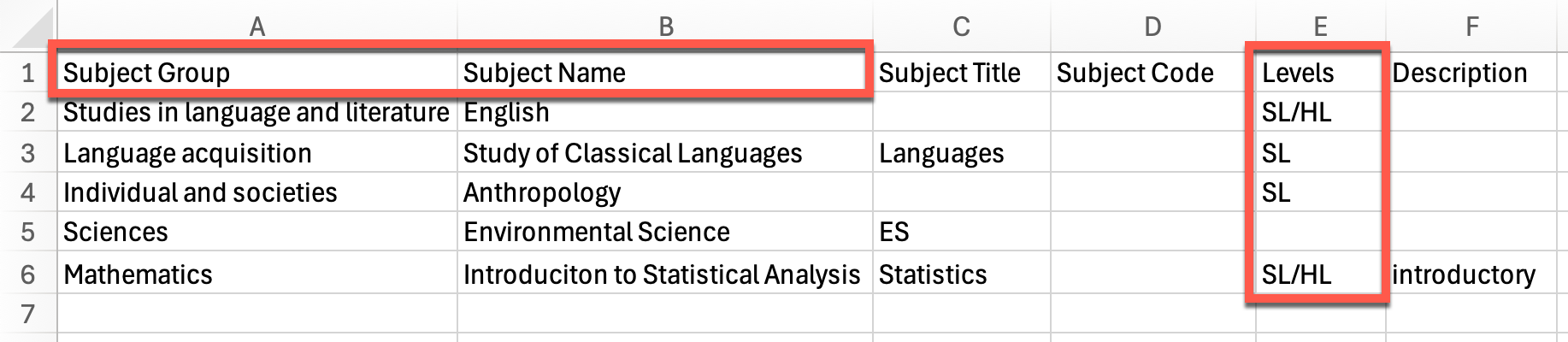Viewport: 1568px width, 342px height.
Task: Select column B header
Action: tap(665, 27)
